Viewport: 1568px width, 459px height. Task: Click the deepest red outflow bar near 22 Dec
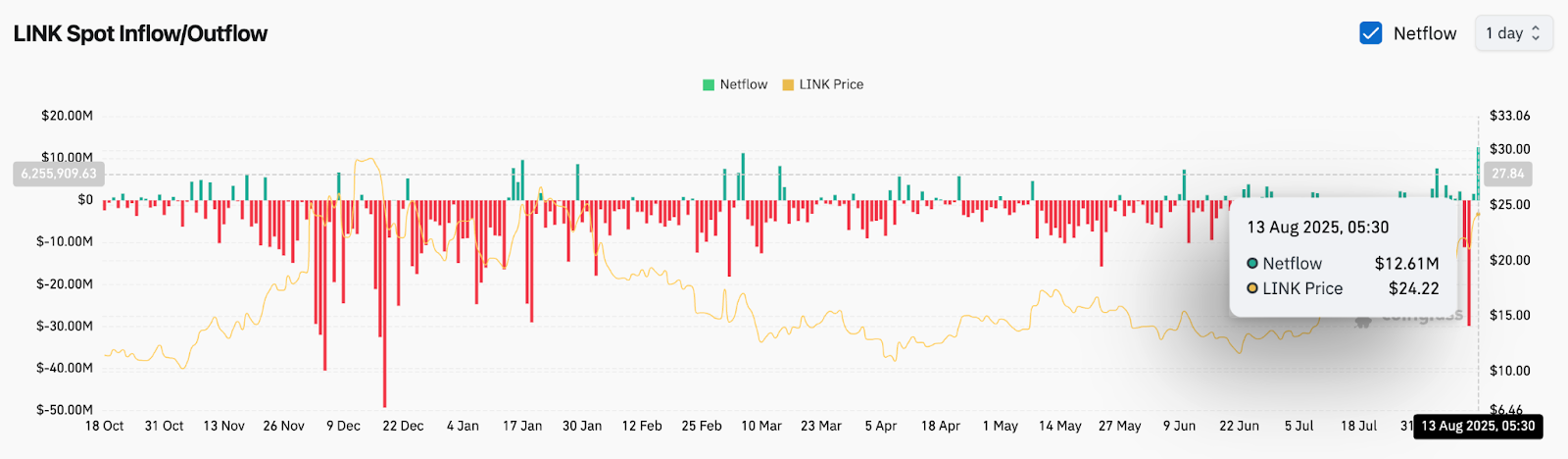tap(384, 303)
